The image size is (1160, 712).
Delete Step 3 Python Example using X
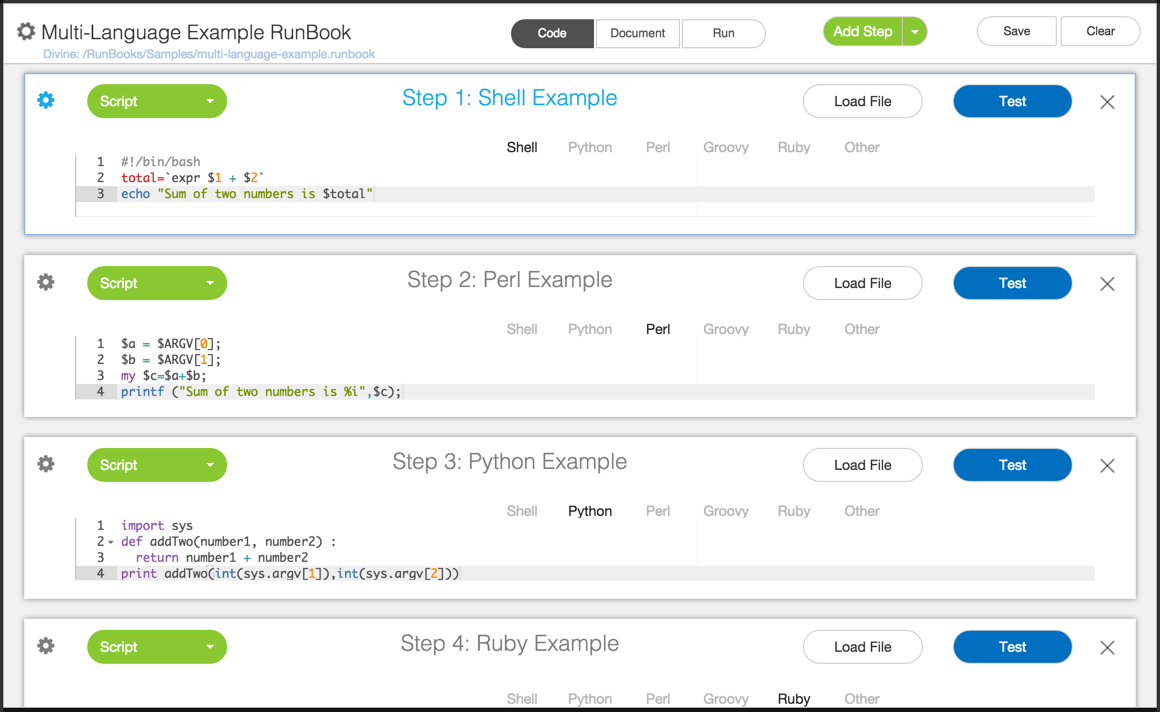coord(1107,466)
